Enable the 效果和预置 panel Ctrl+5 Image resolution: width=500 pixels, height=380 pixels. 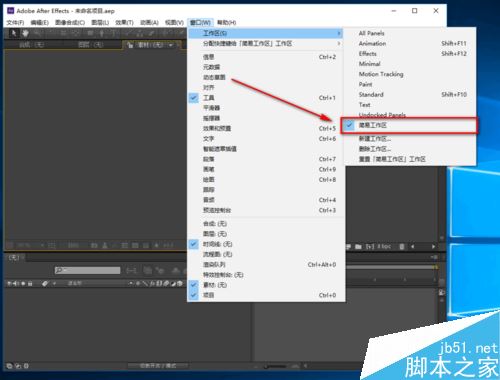pyautogui.click(x=266, y=128)
